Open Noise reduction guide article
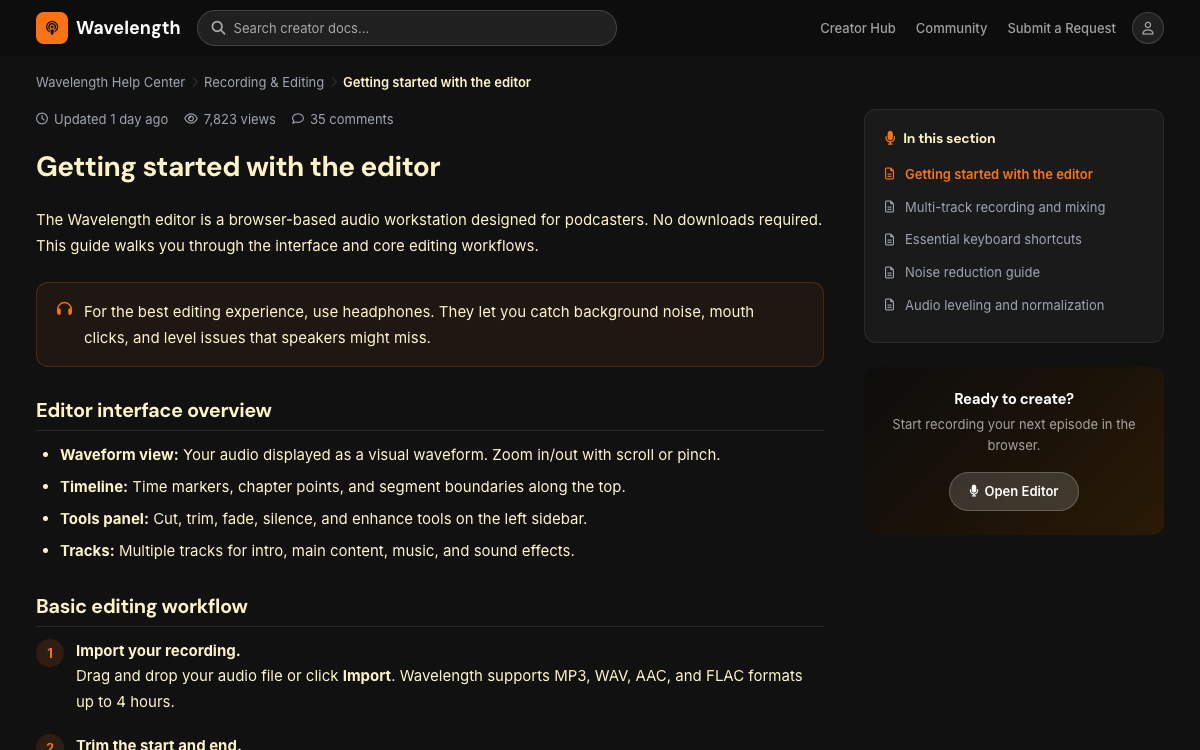Viewport: 1200px width, 750px height. tap(972, 272)
